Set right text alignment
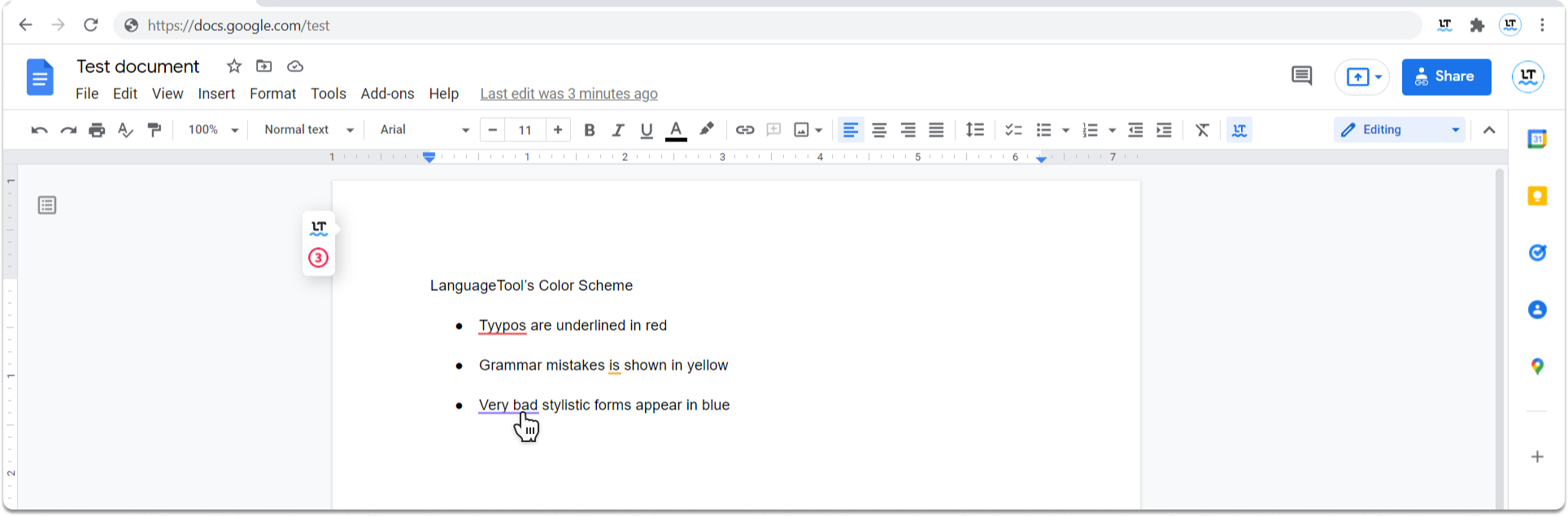 pyautogui.click(x=908, y=130)
